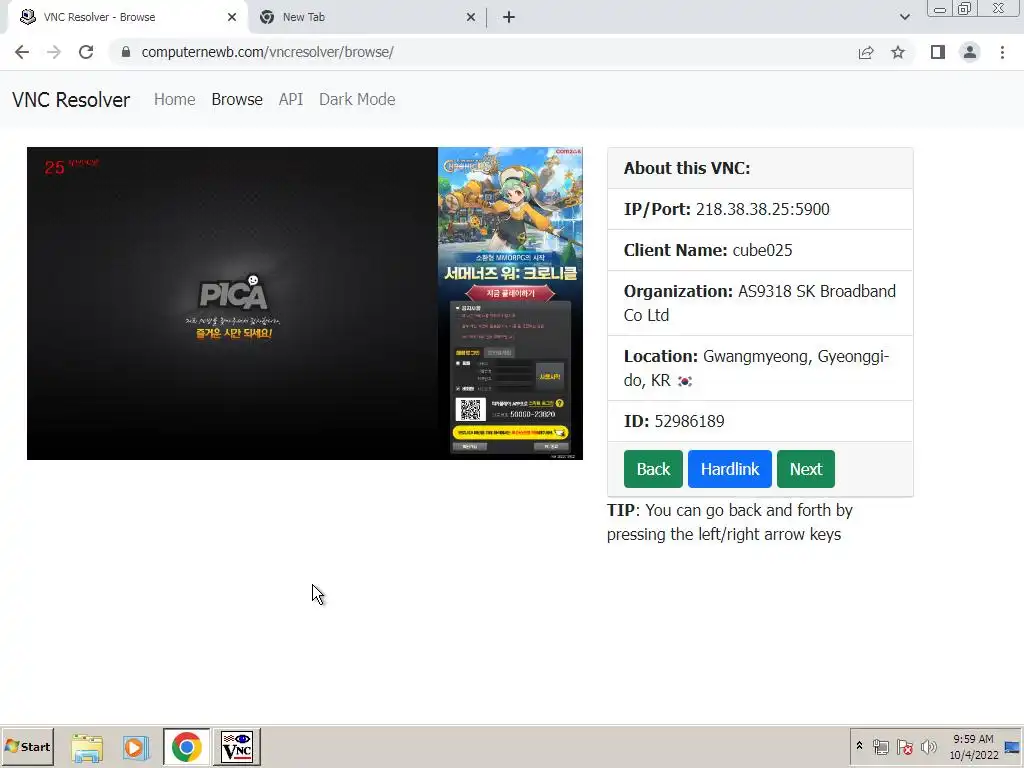This screenshot has width=1024, height=768.
Task: Open the clock showing 9:59 AM
Action: pos(973,747)
